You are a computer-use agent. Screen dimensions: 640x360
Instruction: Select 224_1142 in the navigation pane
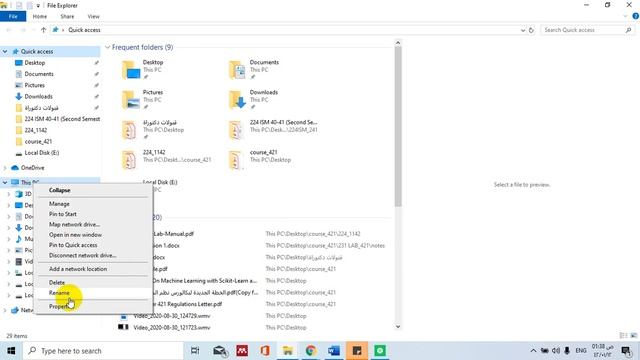click(x=36, y=130)
